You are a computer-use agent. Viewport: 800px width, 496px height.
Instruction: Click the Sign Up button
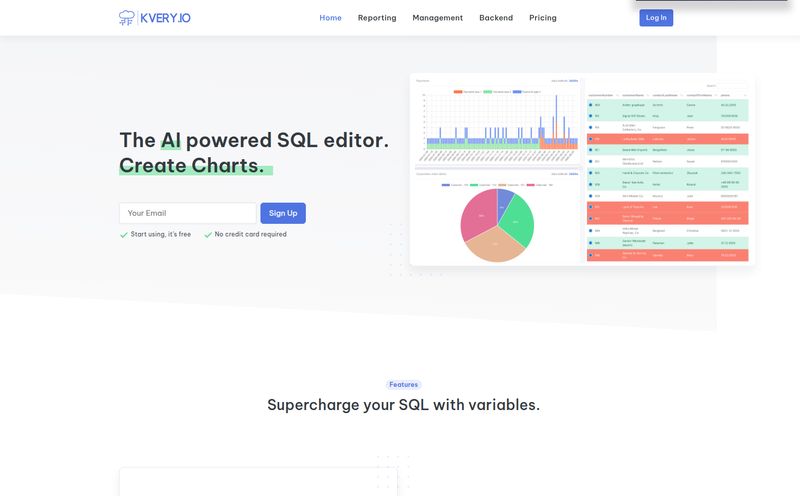tap(283, 213)
